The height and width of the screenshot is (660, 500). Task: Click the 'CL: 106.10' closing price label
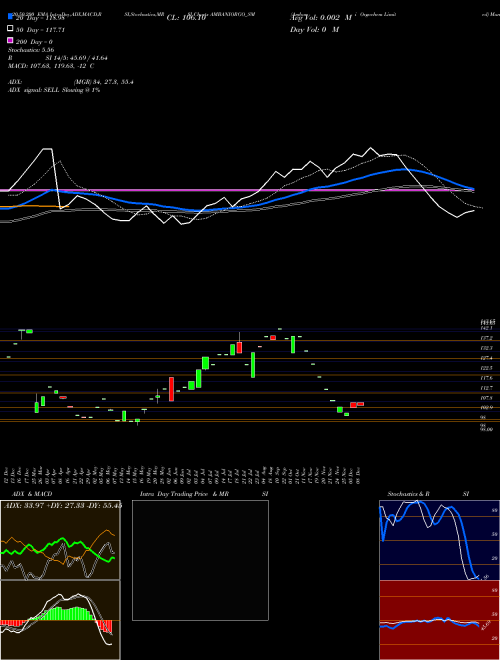pos(186,18)
